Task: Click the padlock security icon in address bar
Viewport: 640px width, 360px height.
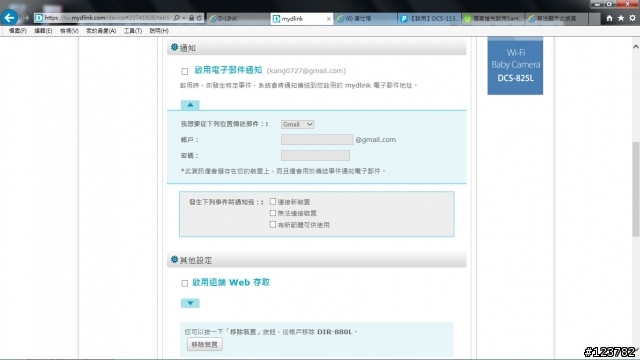Action: point(191,18)
